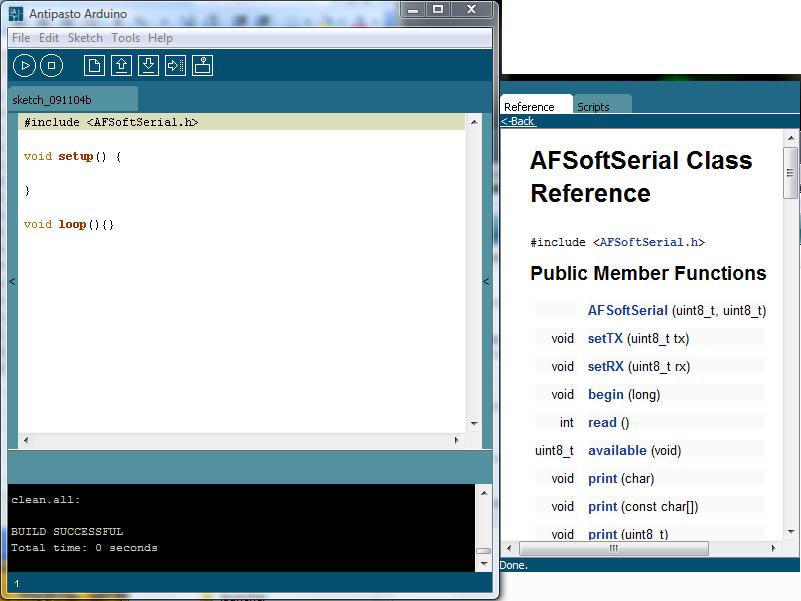Click the BUILD SUCCESSFUL console text

click(67, 531)
